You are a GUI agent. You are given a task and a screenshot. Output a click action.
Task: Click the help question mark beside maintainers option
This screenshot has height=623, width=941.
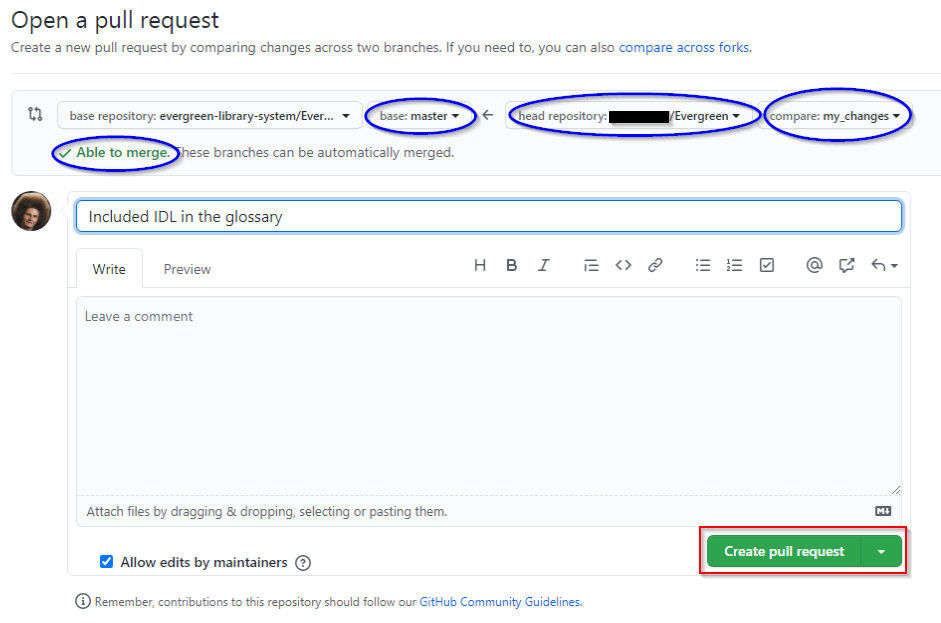[x=303, y=561]
